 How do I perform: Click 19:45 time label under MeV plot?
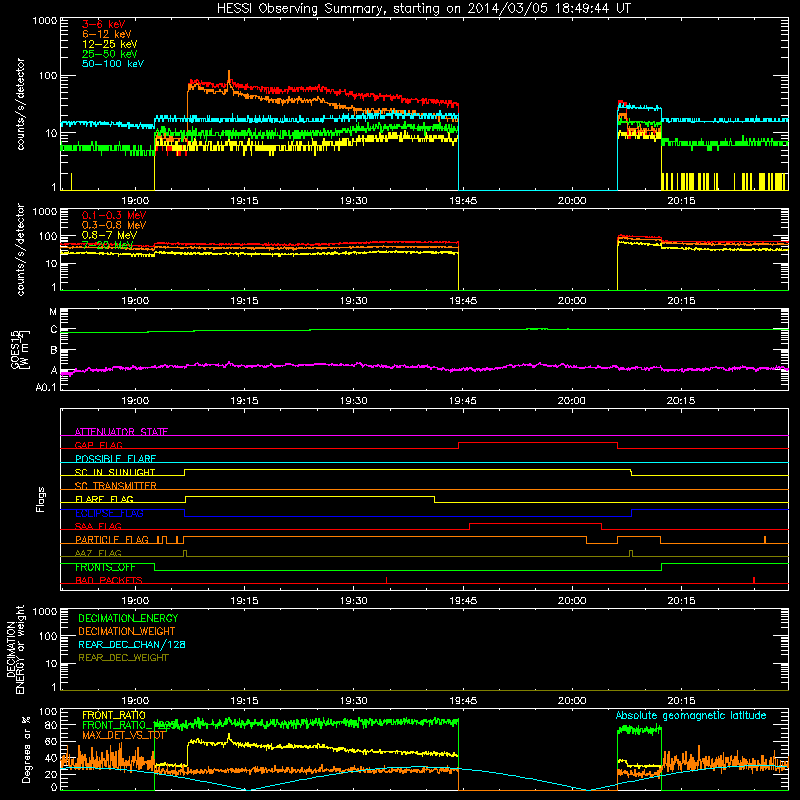coord(463,301)
